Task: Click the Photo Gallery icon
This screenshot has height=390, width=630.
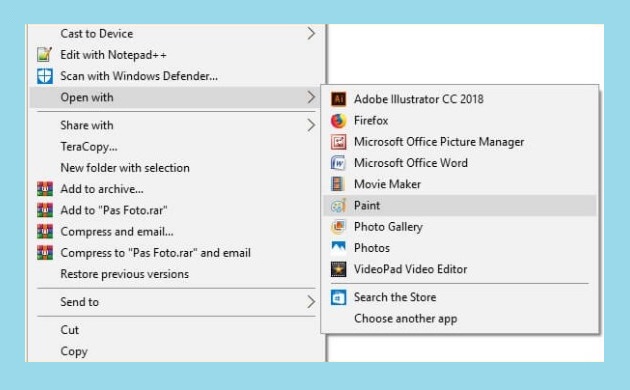Action: 338,227
